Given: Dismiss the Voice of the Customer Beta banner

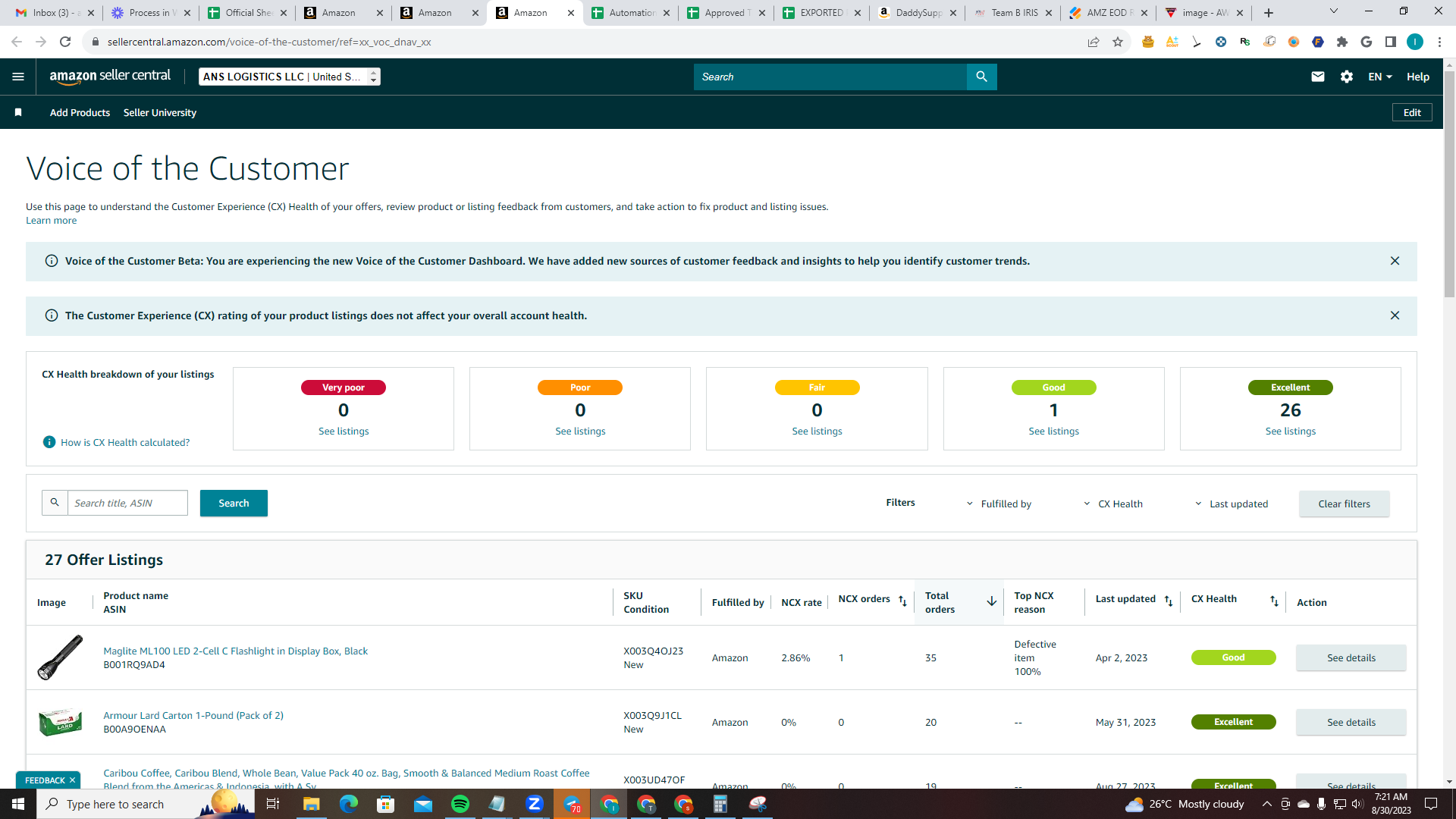Looking at the screenshot, I should tap(1395, 261).
